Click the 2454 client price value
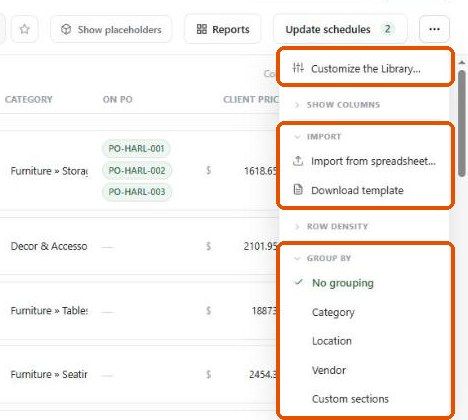468x420 pixels. click(x=263, y=374)
